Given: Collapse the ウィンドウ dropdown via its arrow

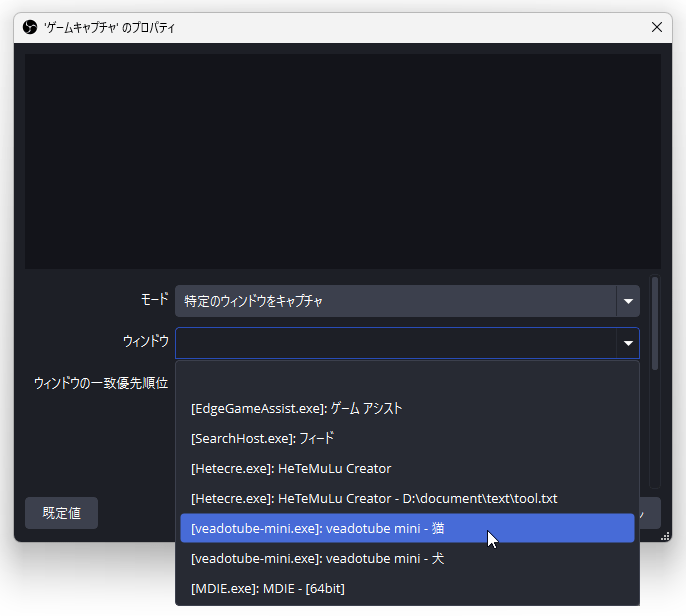Looking at the screenshot, I should click(x=628, y=343).
